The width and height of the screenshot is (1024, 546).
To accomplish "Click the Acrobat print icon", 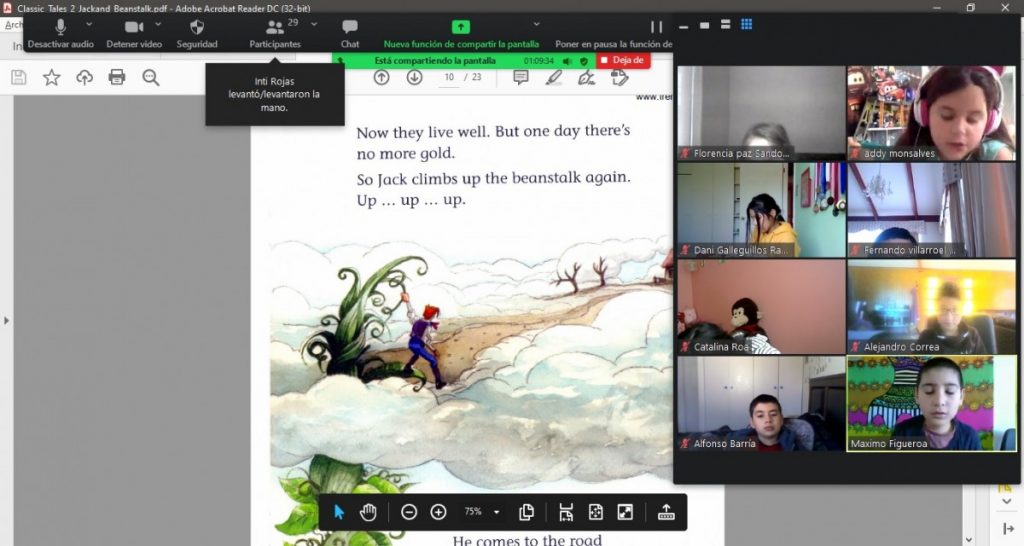I will click(x=117, y=77).
